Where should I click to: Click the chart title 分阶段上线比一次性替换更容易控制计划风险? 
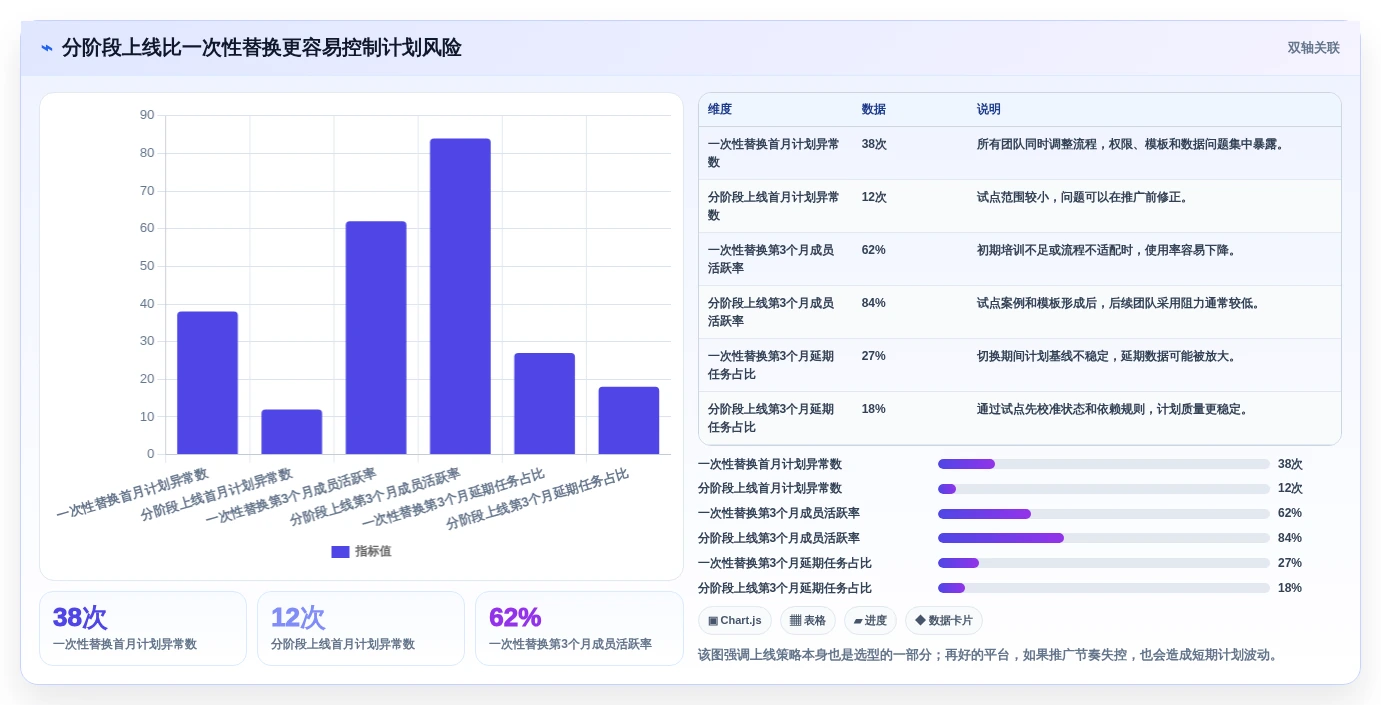click(x=261, y=48)
